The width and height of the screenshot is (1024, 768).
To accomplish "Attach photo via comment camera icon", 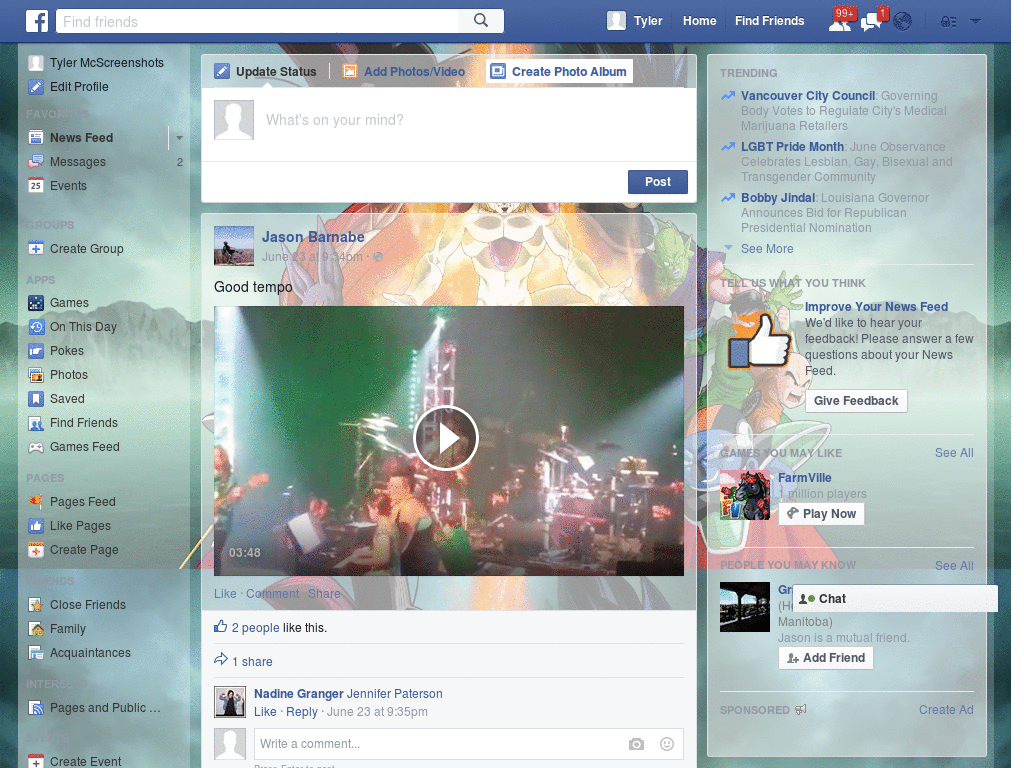I will point(636,744).
